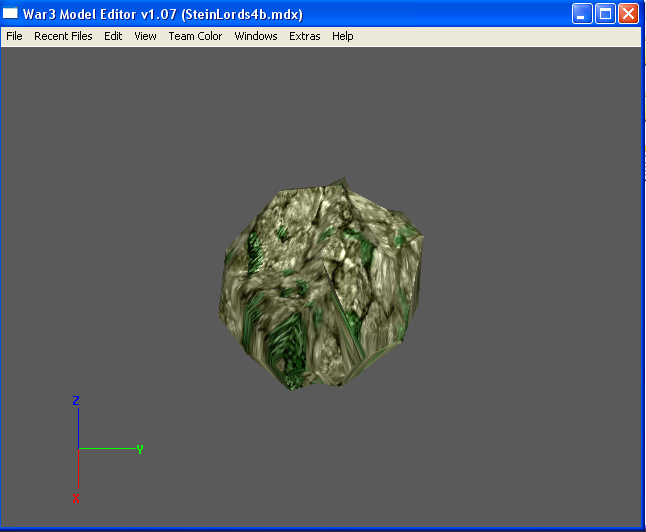Viewport: 646px width, 532px height.
Task: Open the Windows menu
Action: pyautogui.click(x=256, y=36)
